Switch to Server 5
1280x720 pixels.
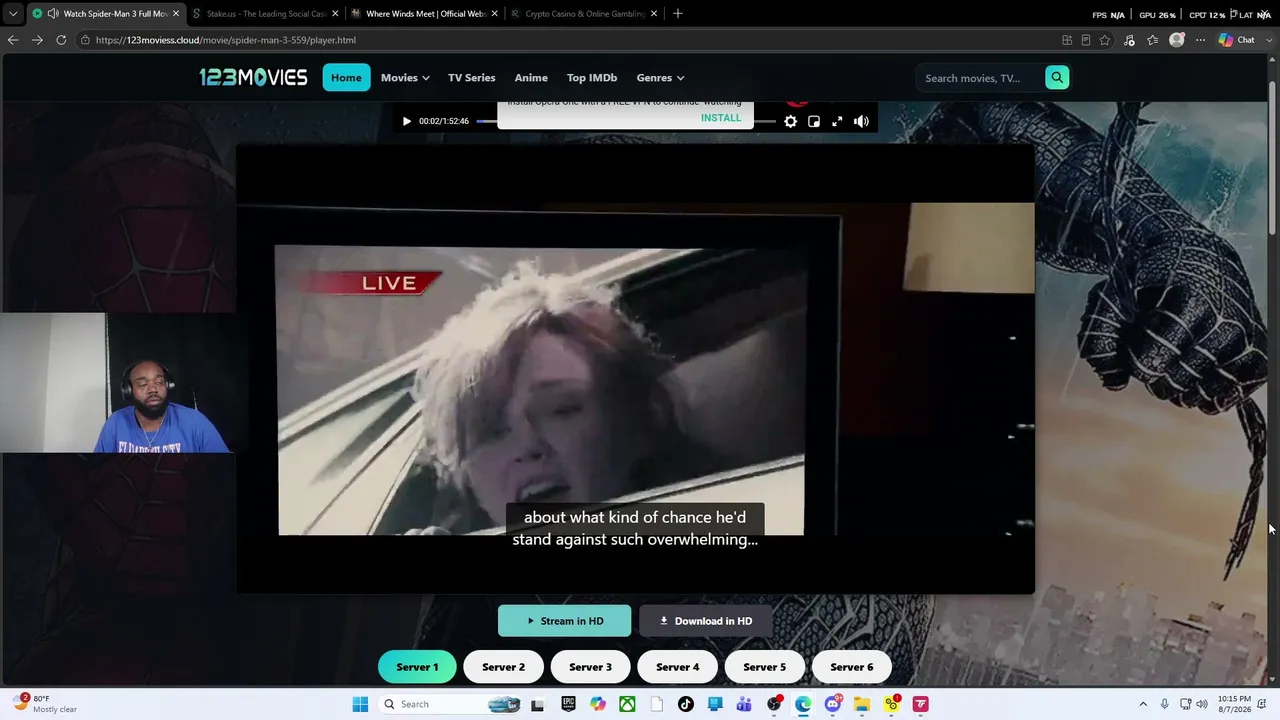tap(764, 667)
